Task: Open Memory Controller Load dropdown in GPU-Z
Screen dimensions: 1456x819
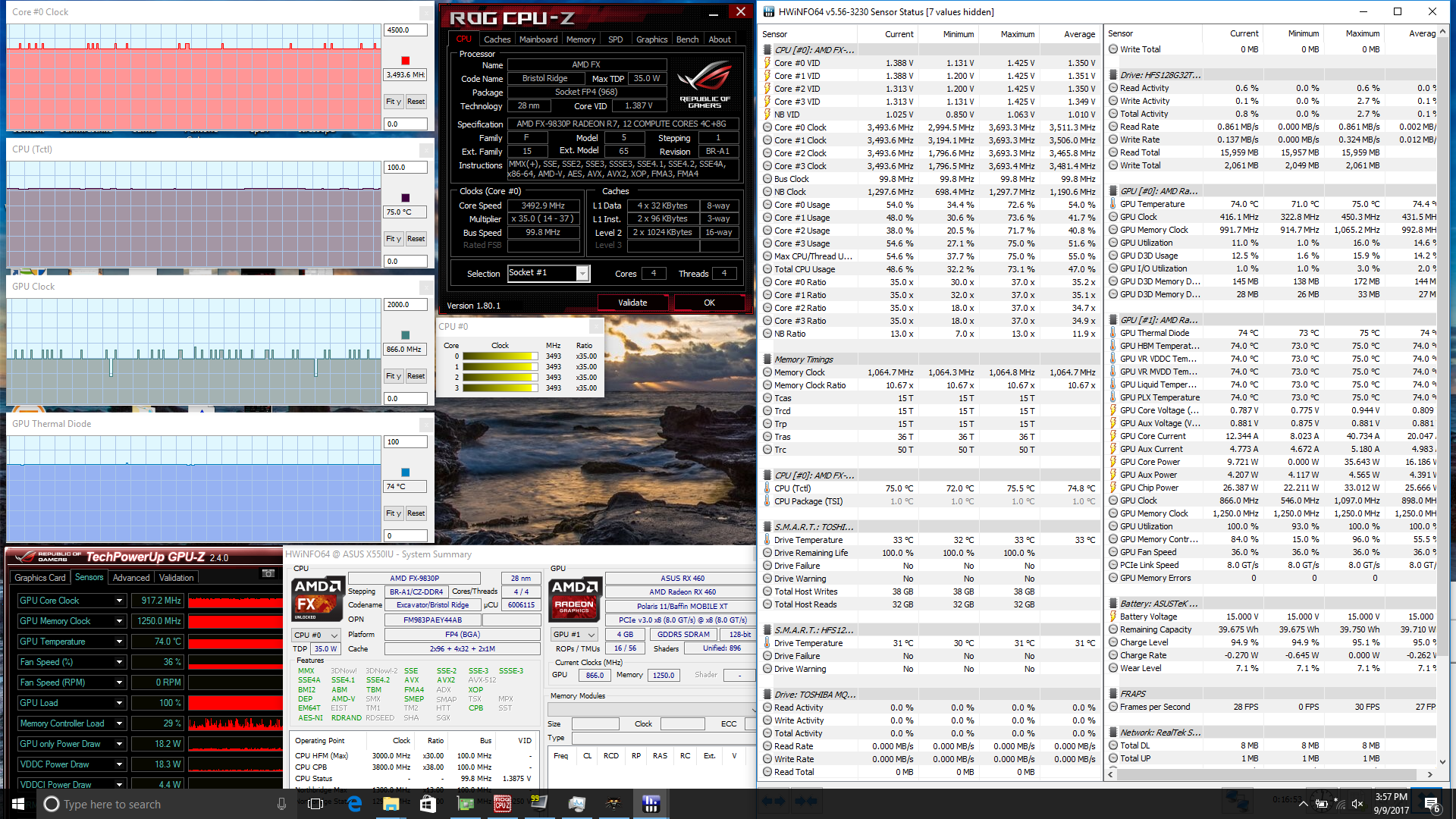Action: (119, 723)
